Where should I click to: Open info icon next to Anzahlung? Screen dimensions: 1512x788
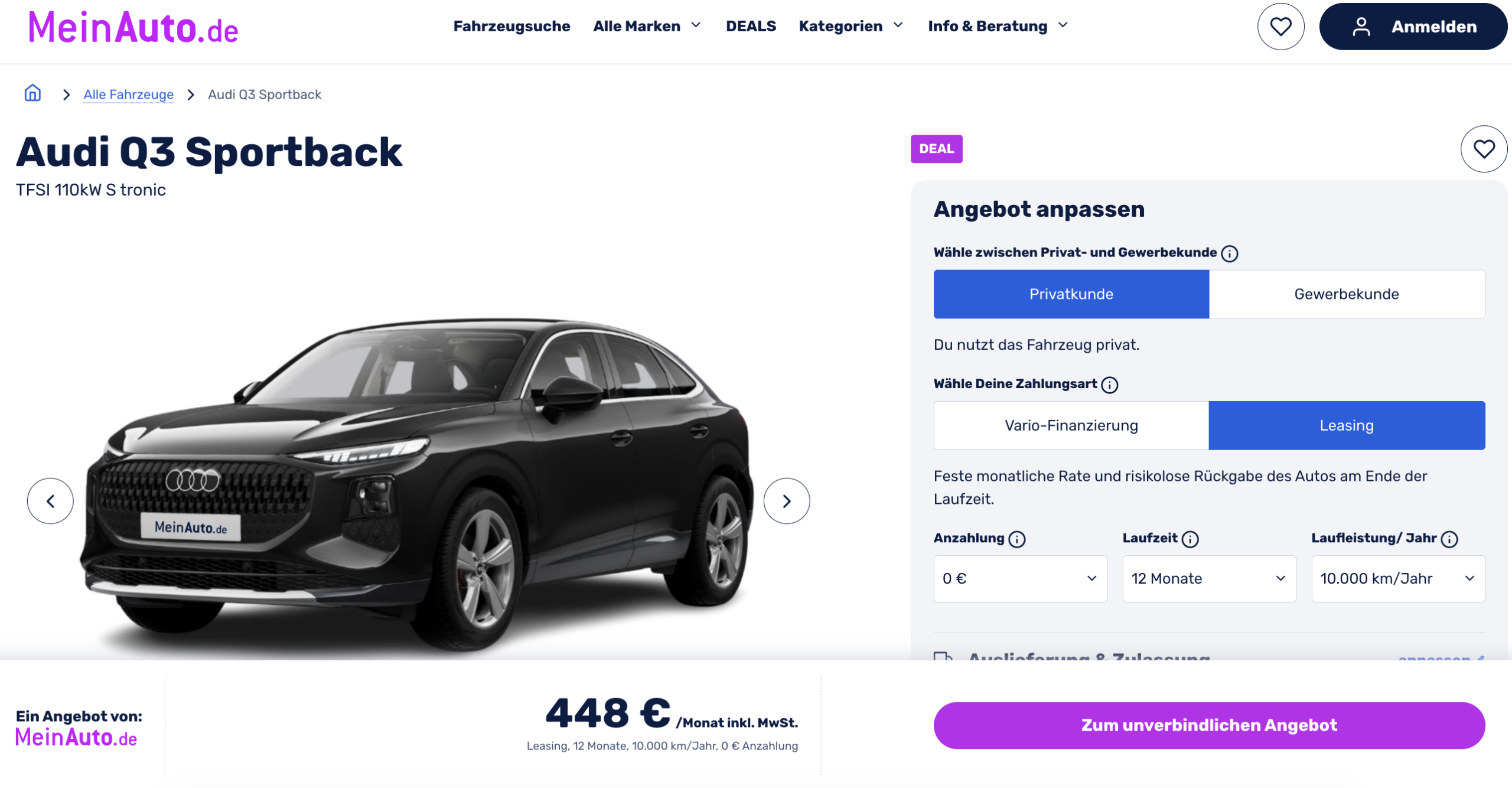(1017, 539)
